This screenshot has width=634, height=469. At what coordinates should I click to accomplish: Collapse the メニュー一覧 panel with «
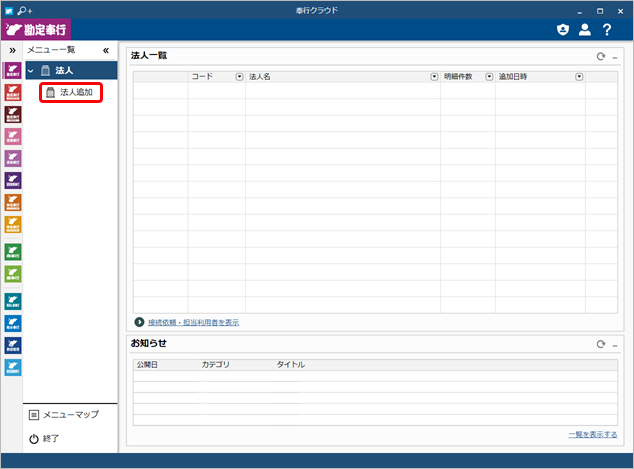click(106, 50)
